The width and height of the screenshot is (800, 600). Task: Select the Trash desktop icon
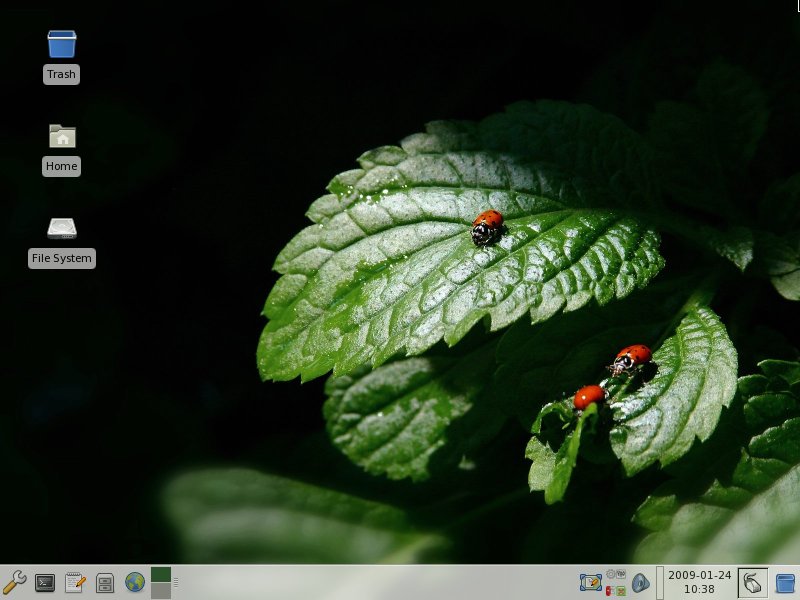(x=62, y=44)
